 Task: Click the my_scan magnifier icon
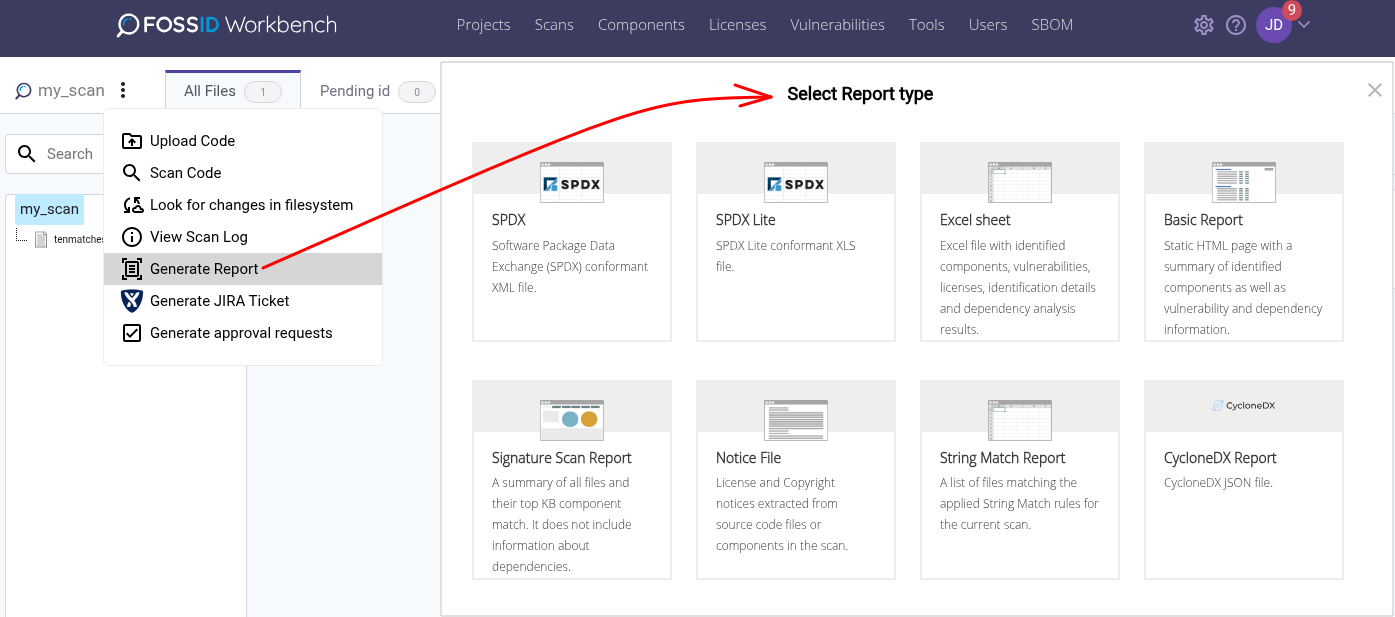23,91
